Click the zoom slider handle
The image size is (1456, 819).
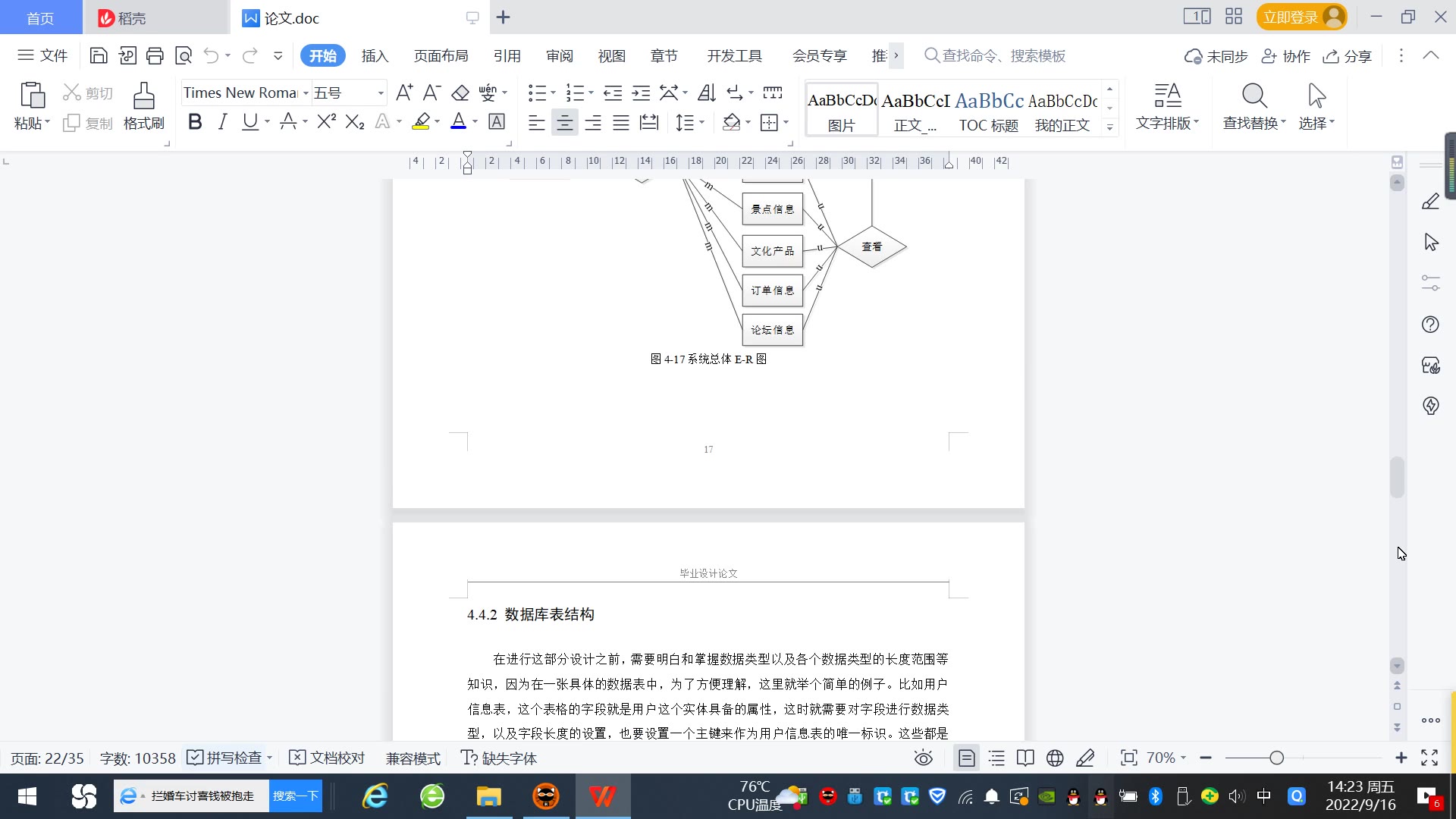point(1277,758)
